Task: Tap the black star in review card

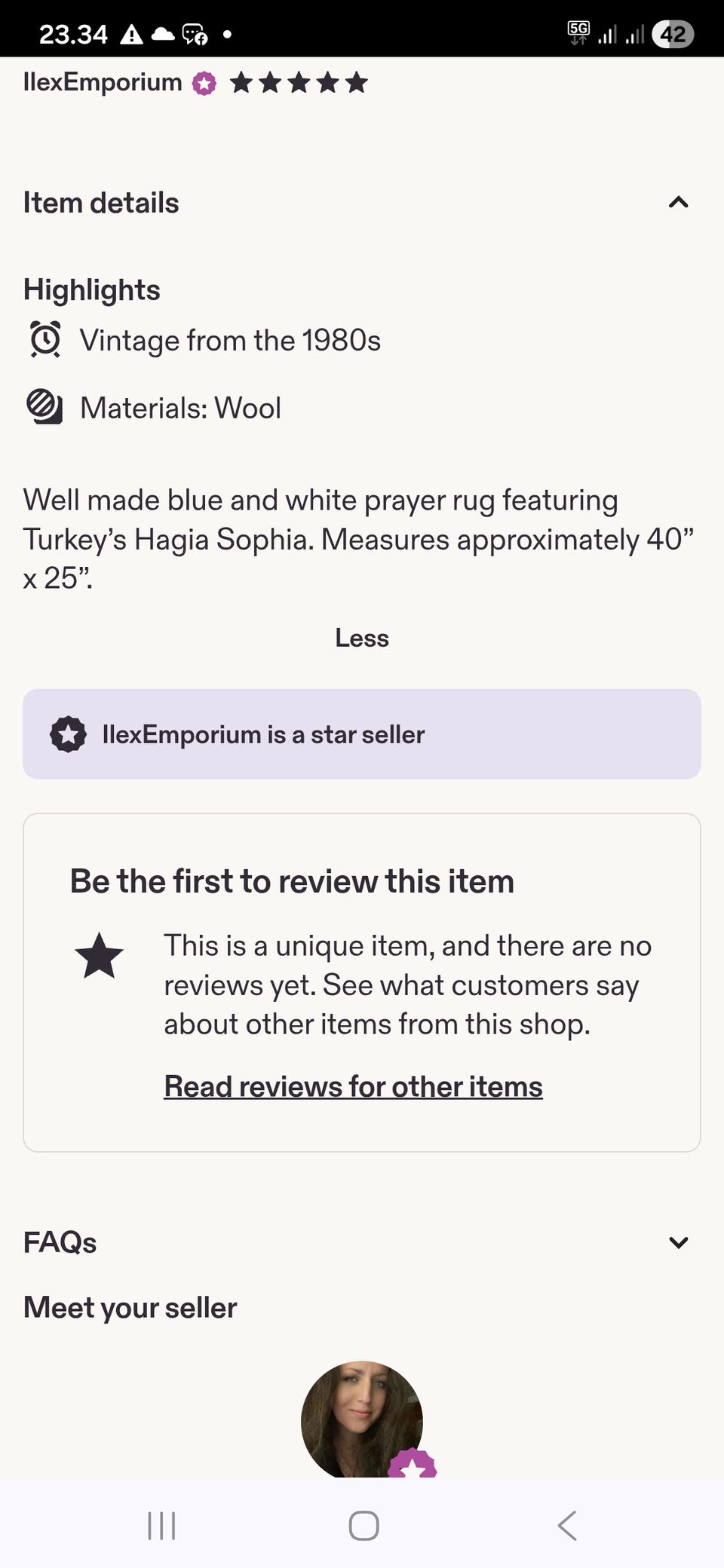Action: pyautogui.click(x=100, y=956)
